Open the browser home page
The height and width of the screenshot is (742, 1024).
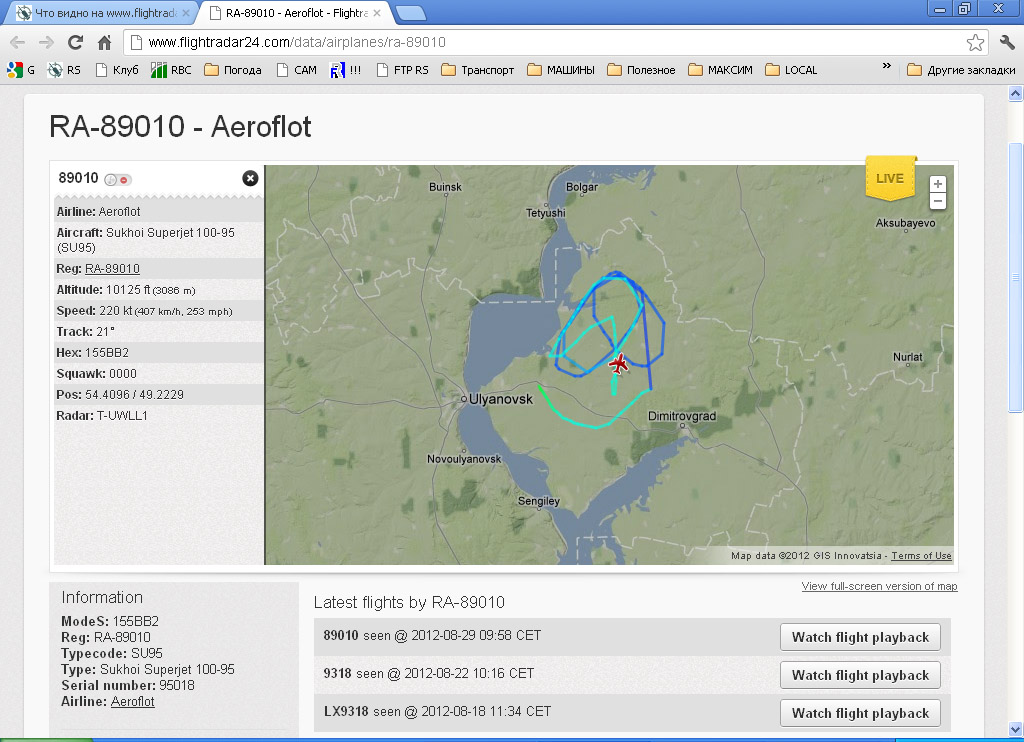click(104, 42)
